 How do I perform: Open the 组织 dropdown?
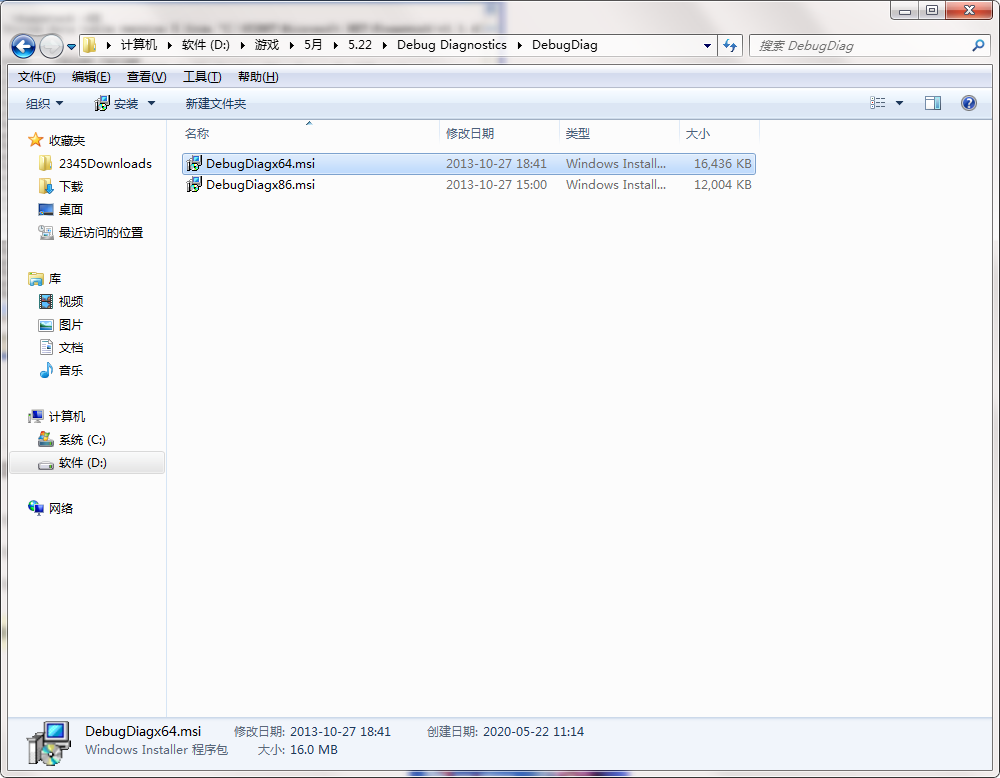click(44, 103)
